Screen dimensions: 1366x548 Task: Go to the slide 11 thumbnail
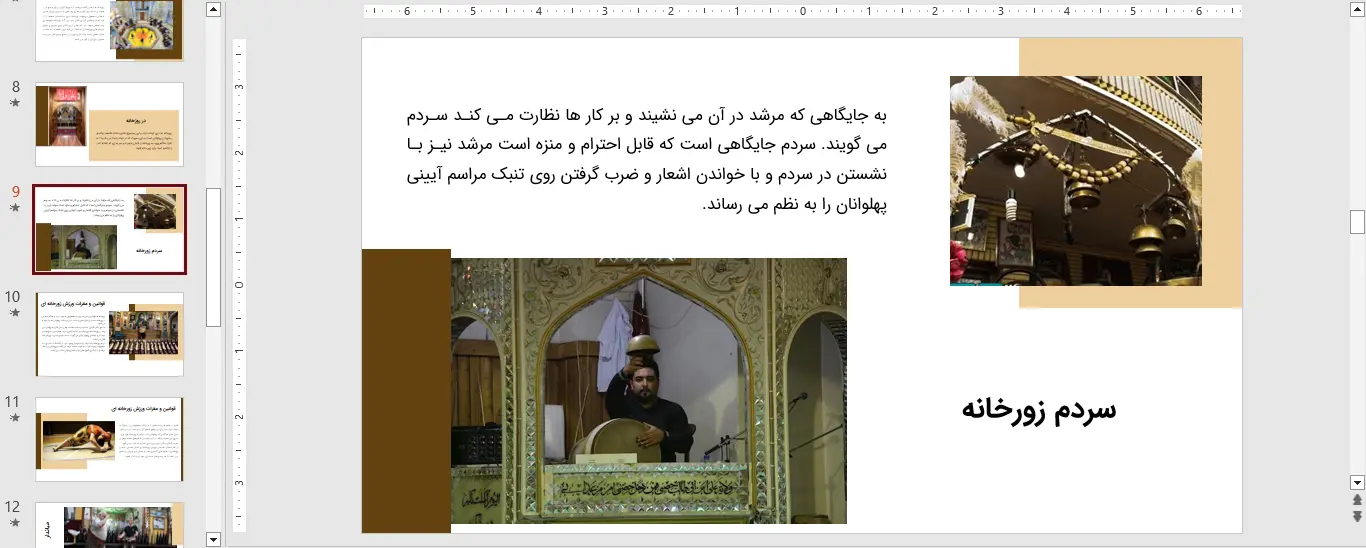pos(110,439)
